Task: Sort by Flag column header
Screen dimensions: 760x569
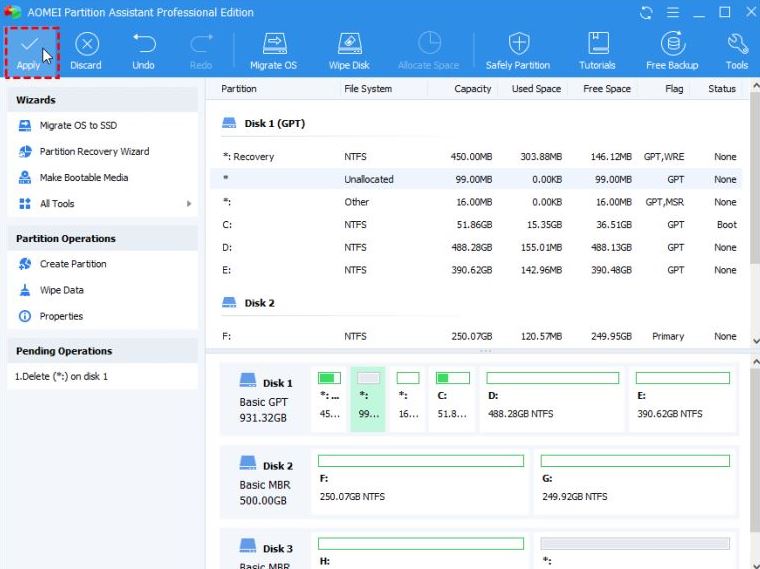Action: (x=674, y=89)
